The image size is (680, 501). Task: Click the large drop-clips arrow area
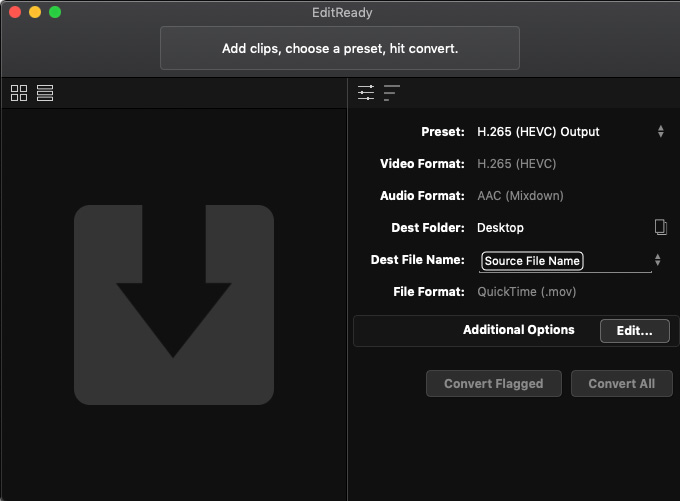[173, 305]
